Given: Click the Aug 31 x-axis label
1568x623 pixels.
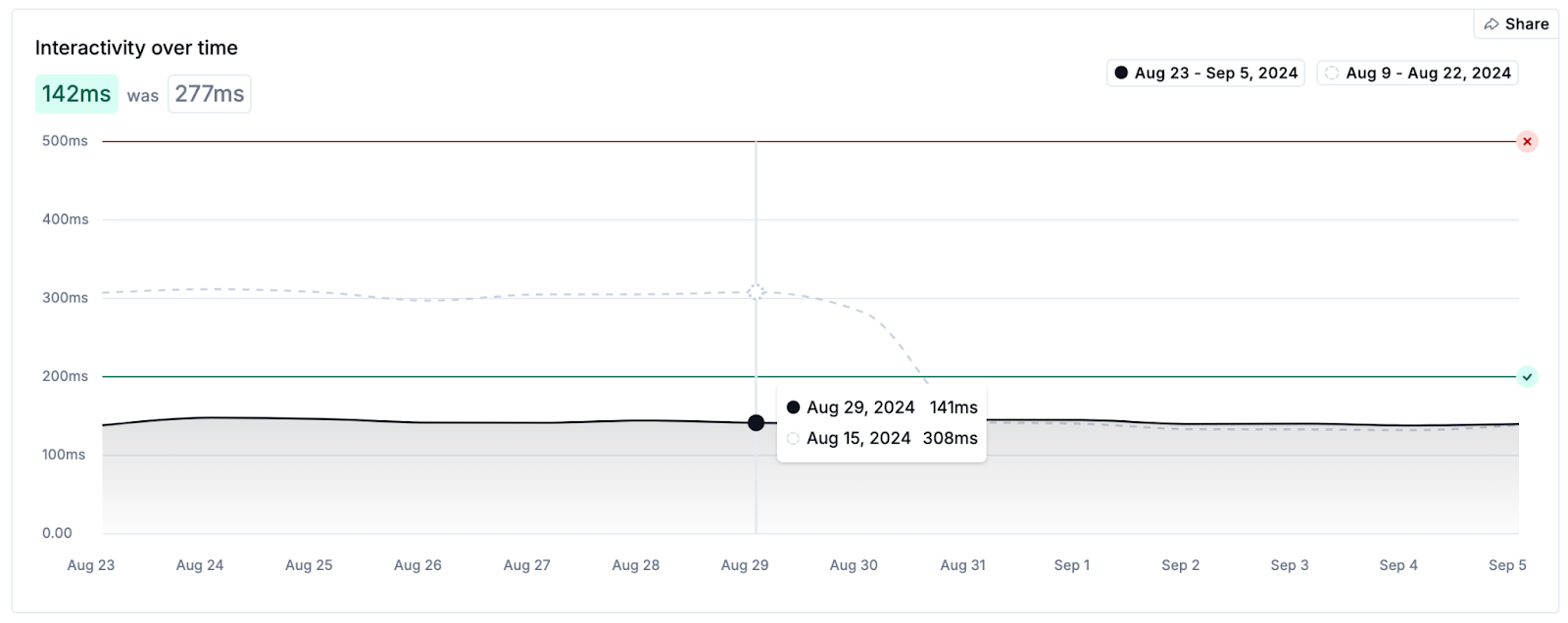Looking at the screenshot, I should (x=962, y=565).
